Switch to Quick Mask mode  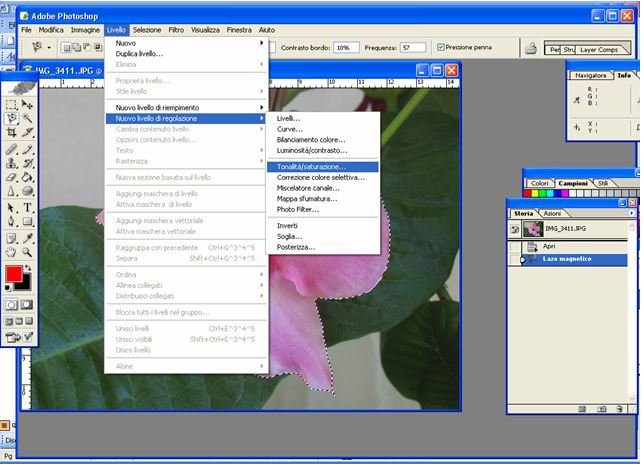click(x=27, y=304)
